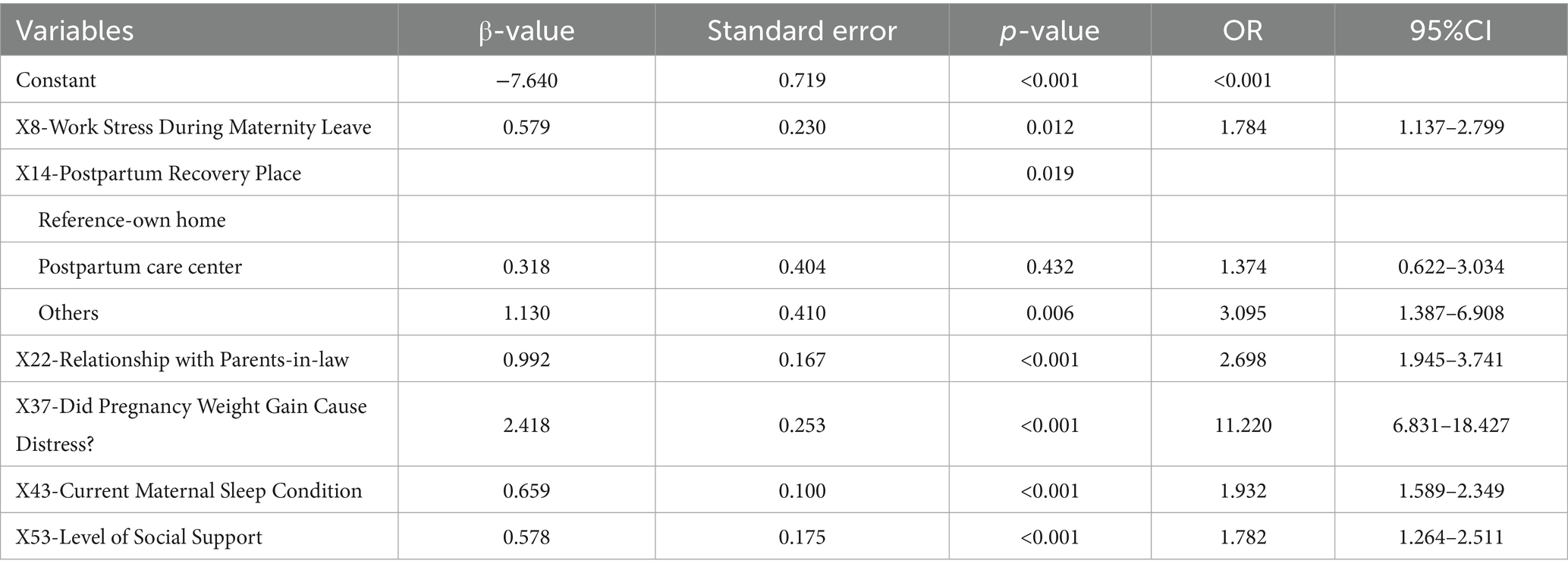Click the X14-Postpartum Recovery Place row label
The image size is (1568, 573).
159,174
